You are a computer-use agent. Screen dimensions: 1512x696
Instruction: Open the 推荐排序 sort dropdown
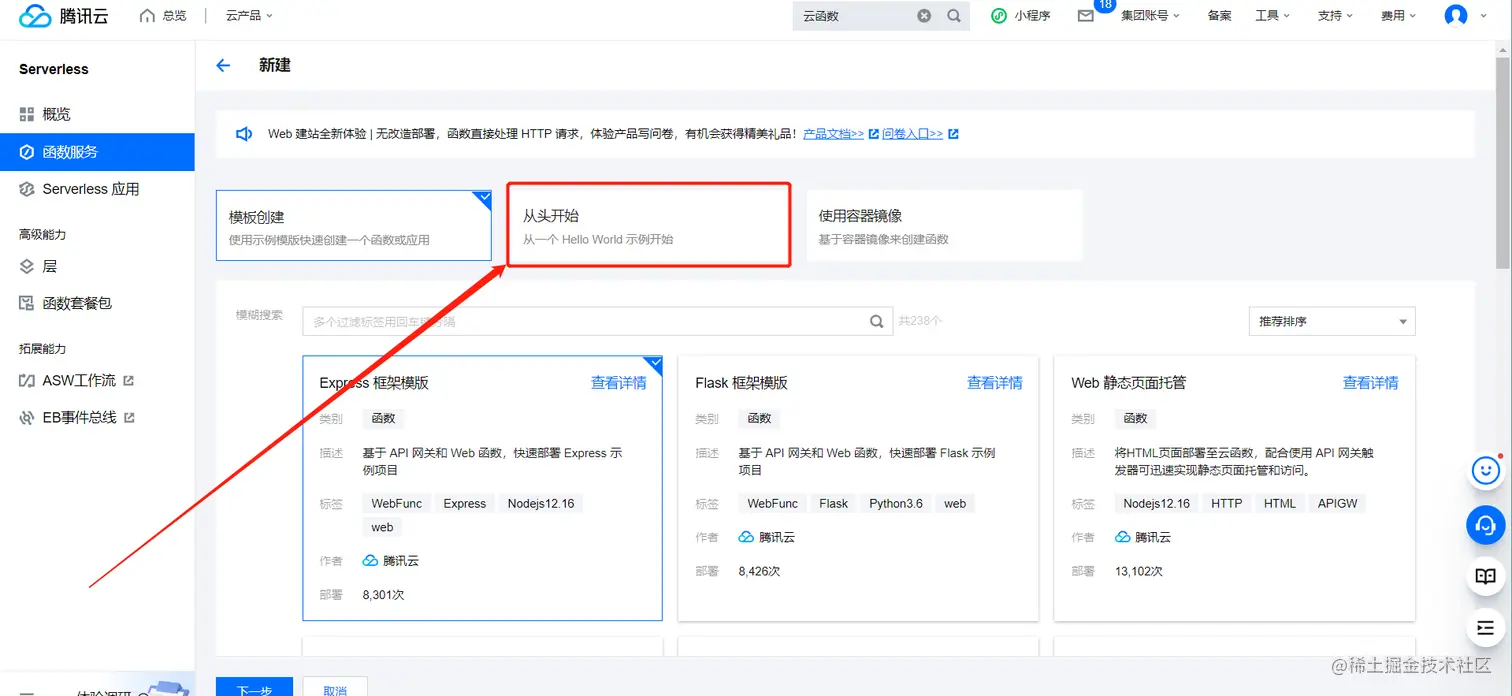(x=1332, y=321)
